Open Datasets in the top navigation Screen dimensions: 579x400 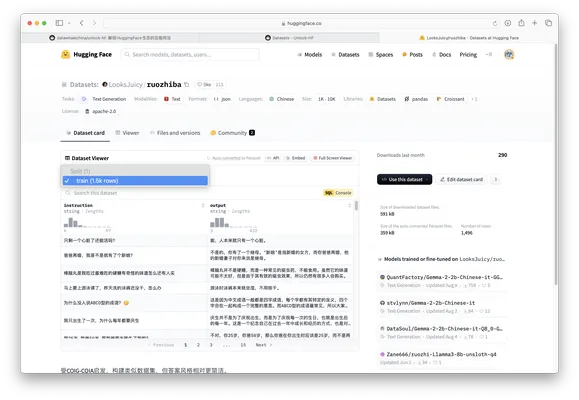[345, 55]
